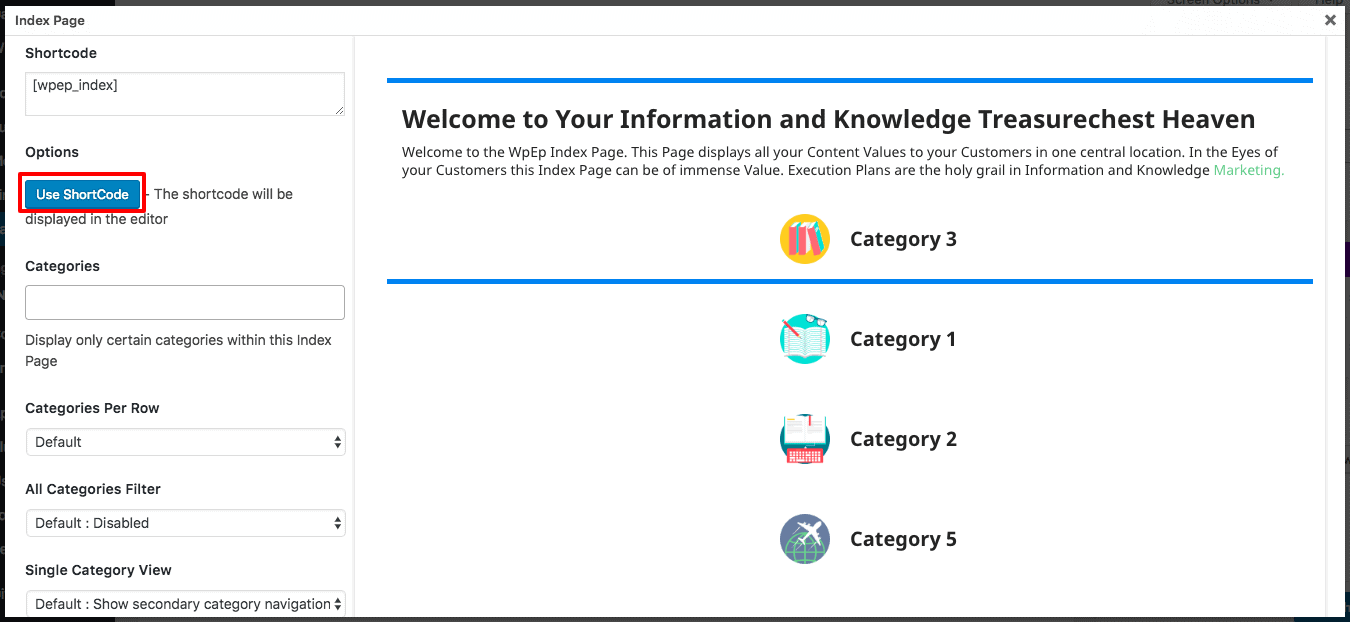Image resolution: width=1350 pixels, height=622 pixels.
Task: Expand the Categories Per Row dropdown
Action: (x=185, y=442)
